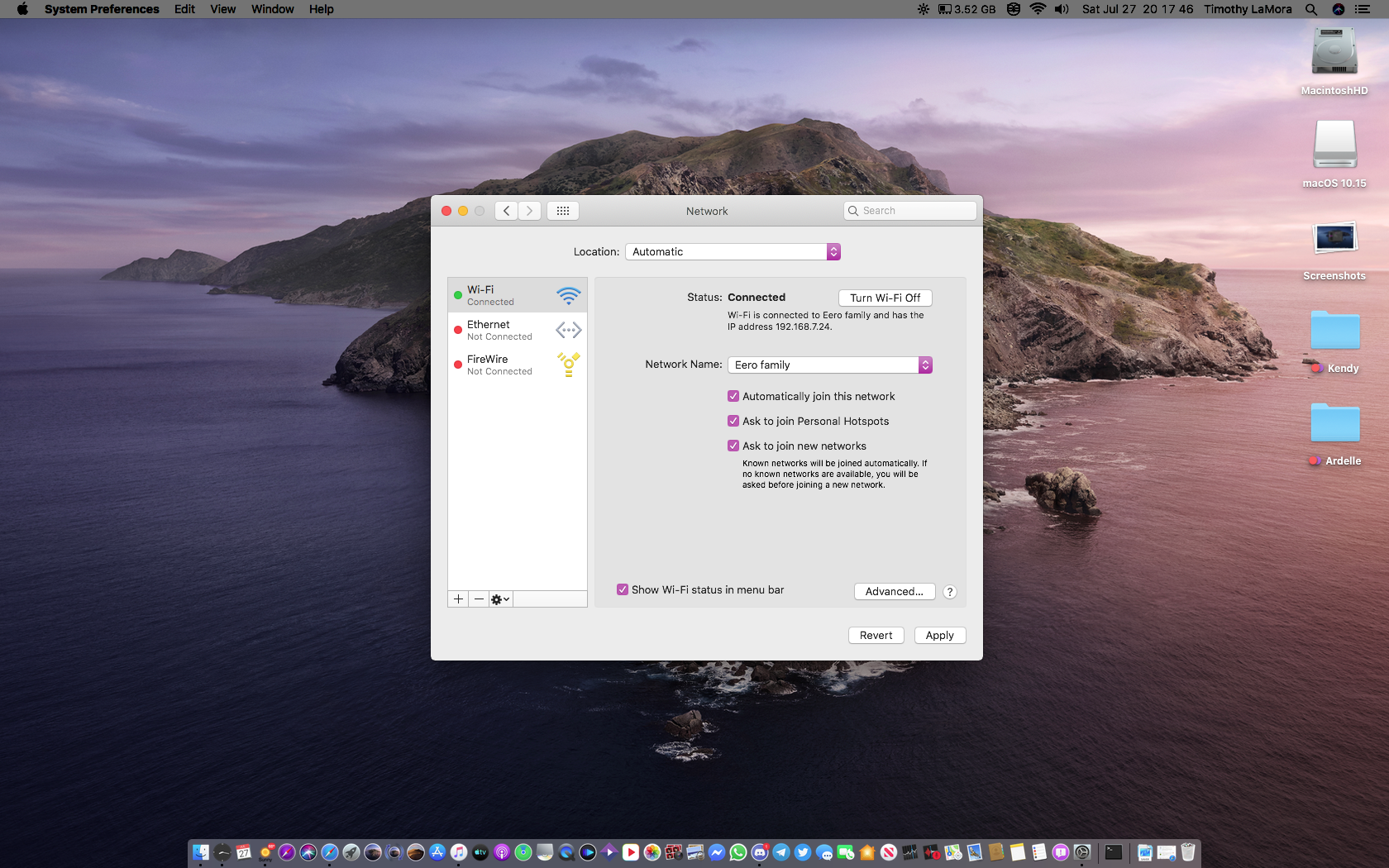This screenshot has height=868, width=1389.
Task: Open the Window menu
Action: pyautogui.click(x=273, y=9)
